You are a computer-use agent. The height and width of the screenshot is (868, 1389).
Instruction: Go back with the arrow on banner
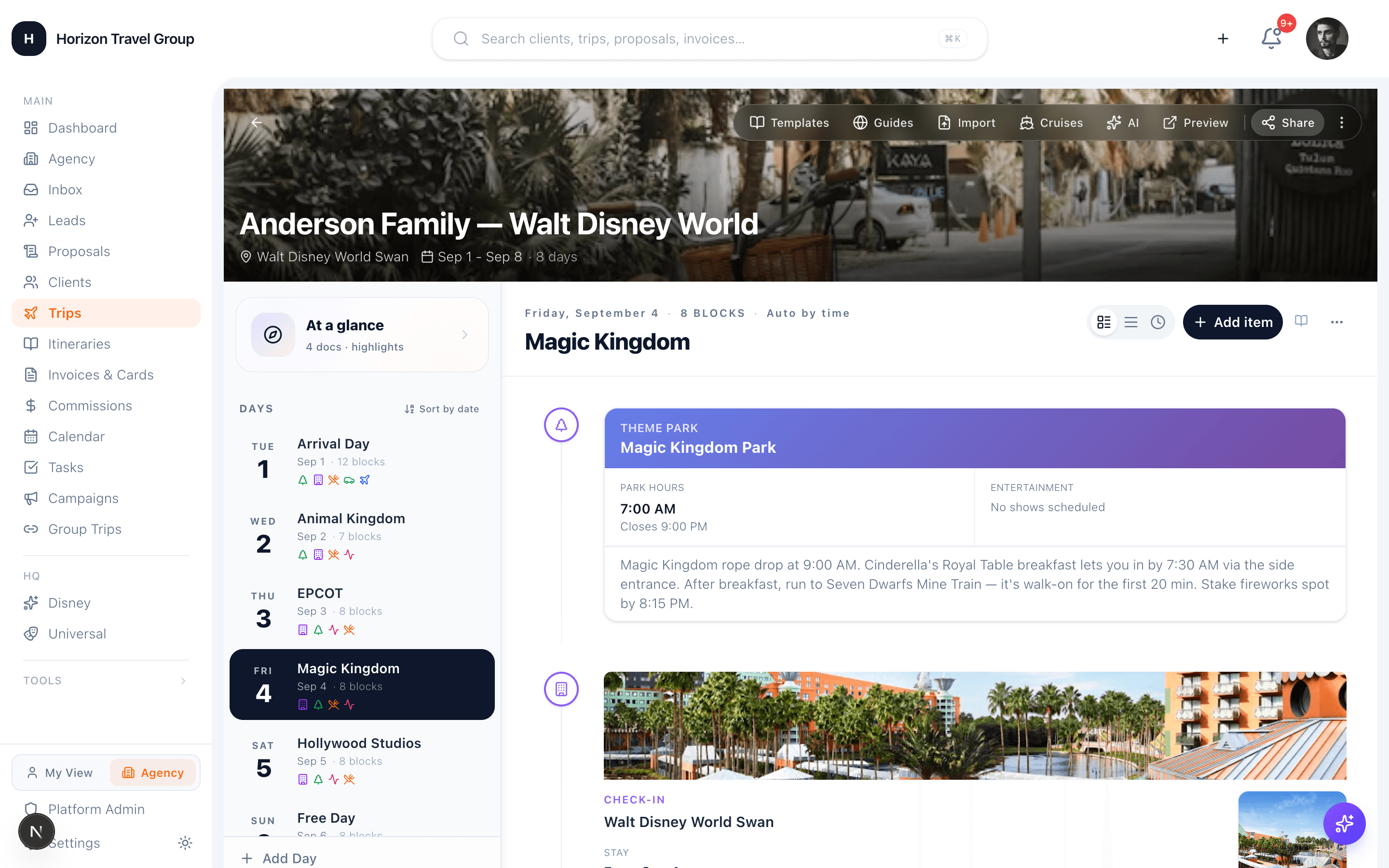257,122
